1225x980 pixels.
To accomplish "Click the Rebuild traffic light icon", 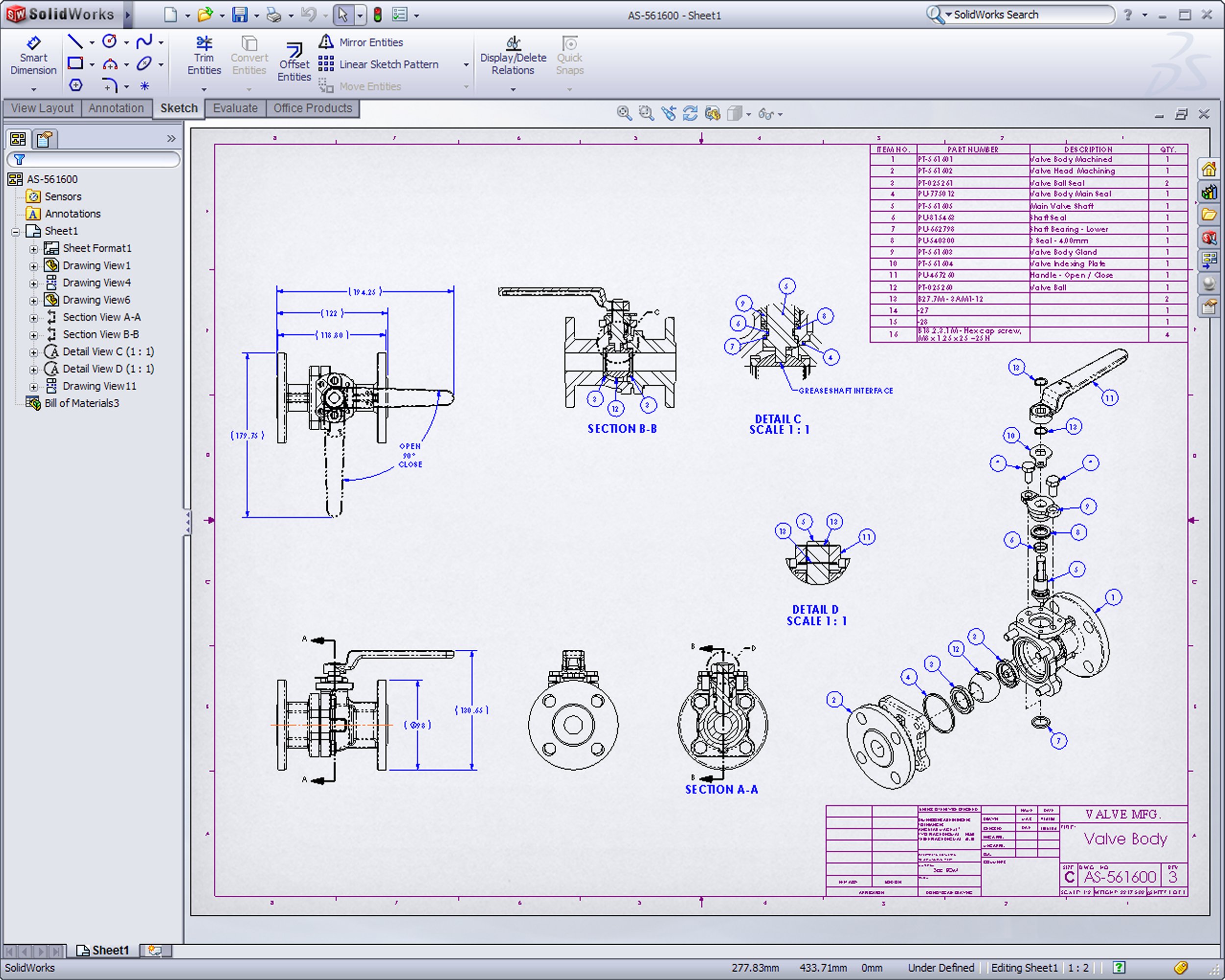I will pyautogui.click(x=377, y=15).
